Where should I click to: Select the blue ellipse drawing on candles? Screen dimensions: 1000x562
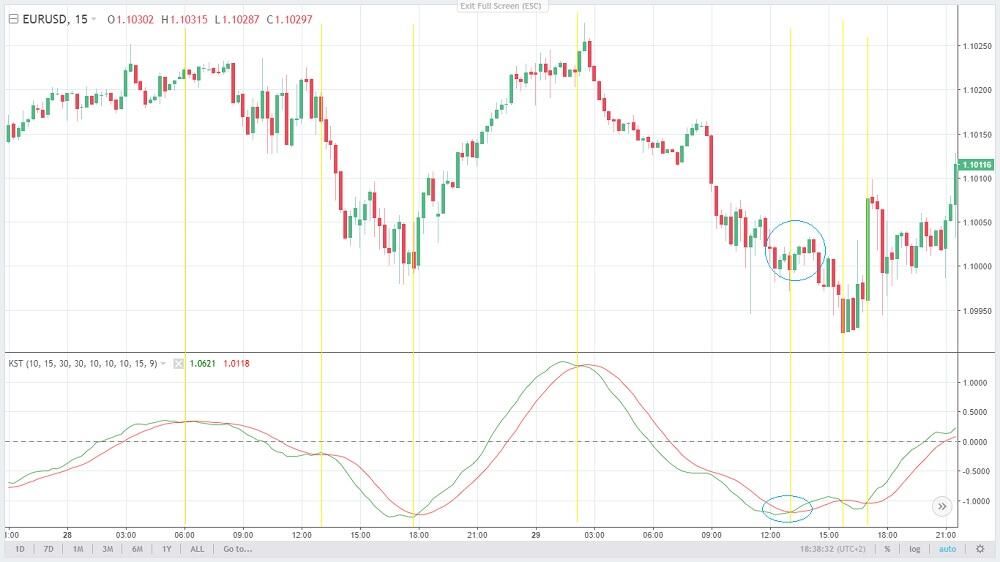coord(796,250)
